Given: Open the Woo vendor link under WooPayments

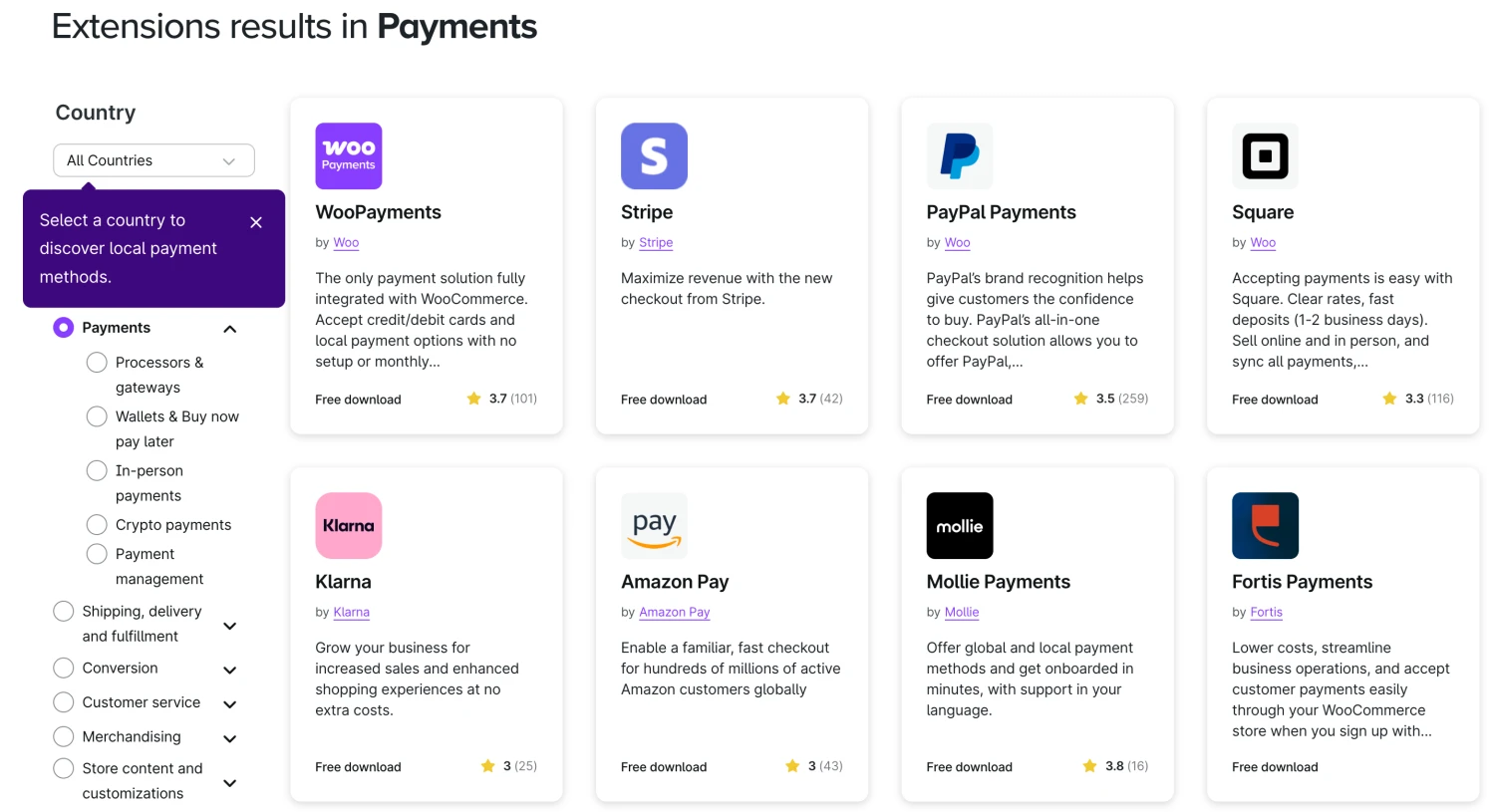Looking at the screenshot, I should 346,242.
